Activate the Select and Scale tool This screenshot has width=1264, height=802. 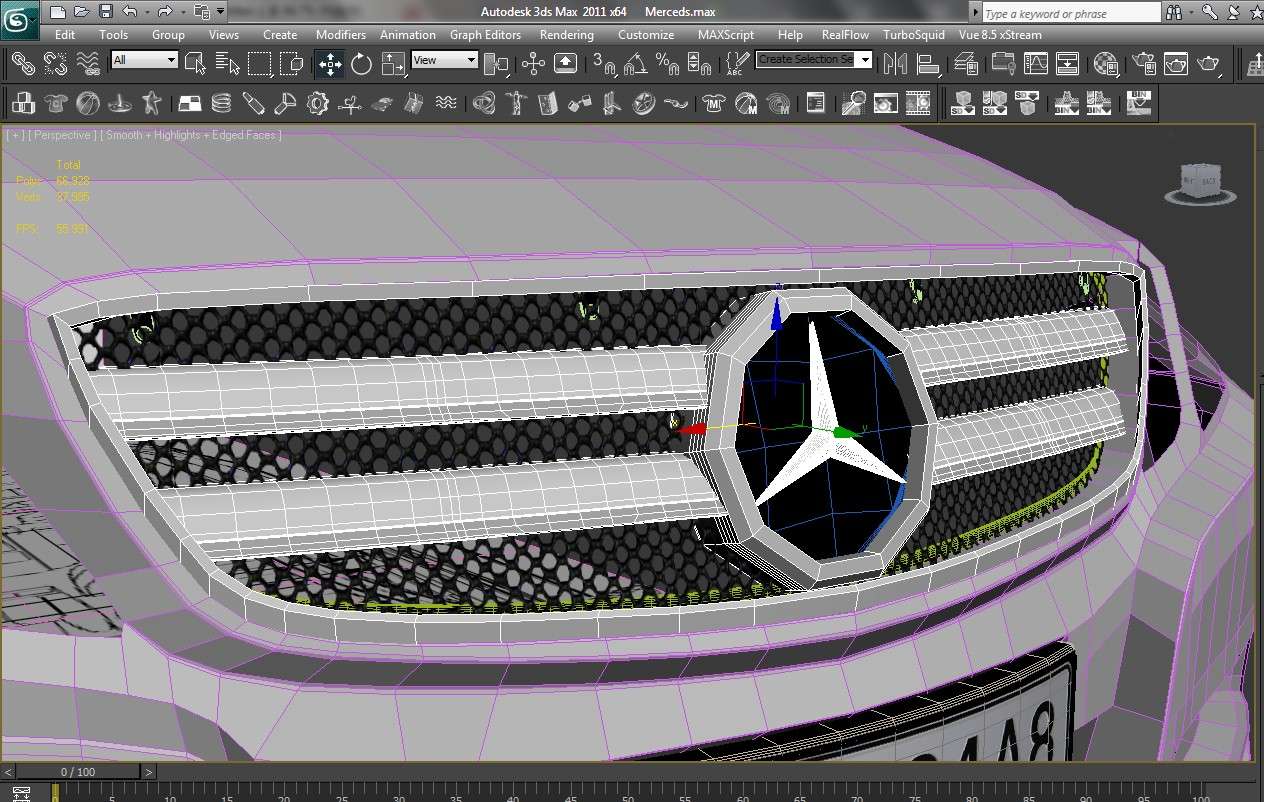[x=394, y=64]
